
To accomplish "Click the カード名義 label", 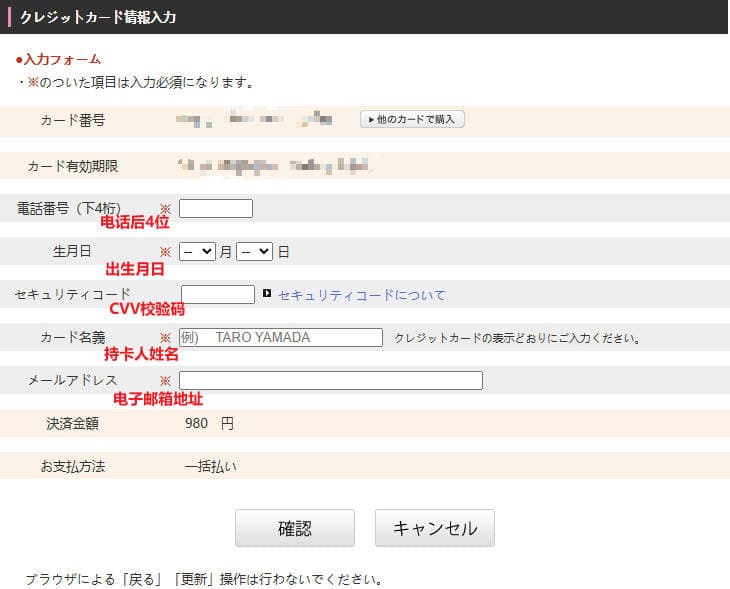I will (73, 337).
